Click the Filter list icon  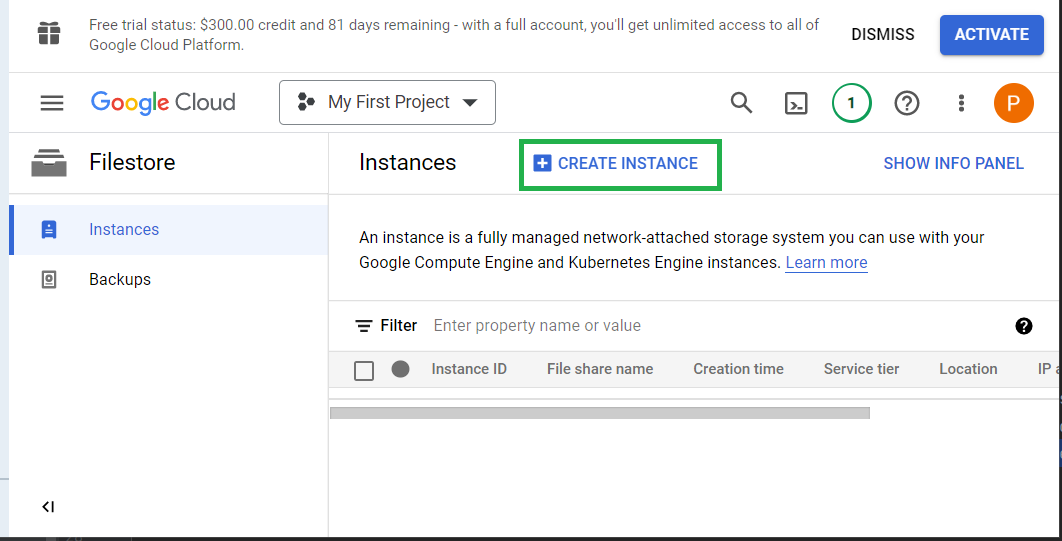click(x=364, y=326)
